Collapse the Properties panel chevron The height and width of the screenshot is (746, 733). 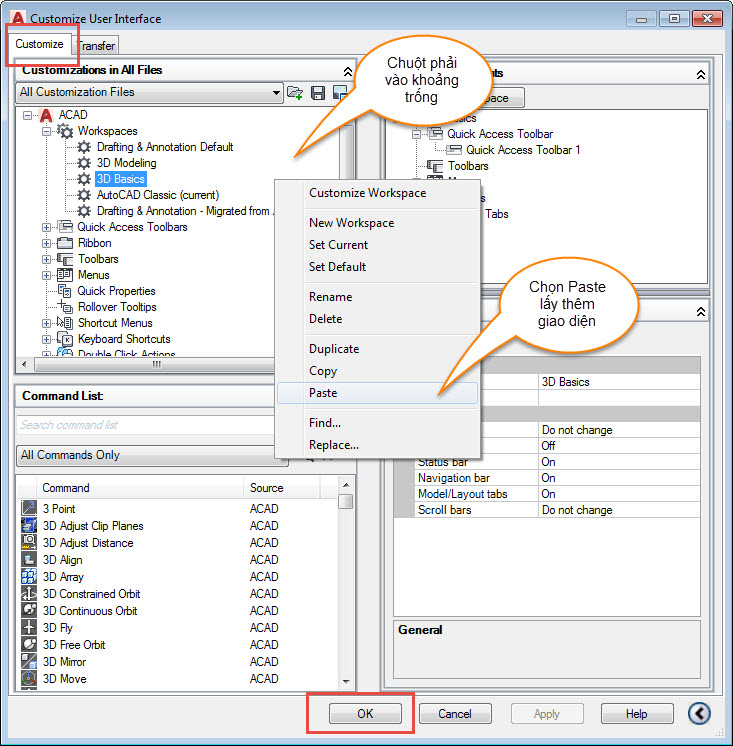[701, 312]
